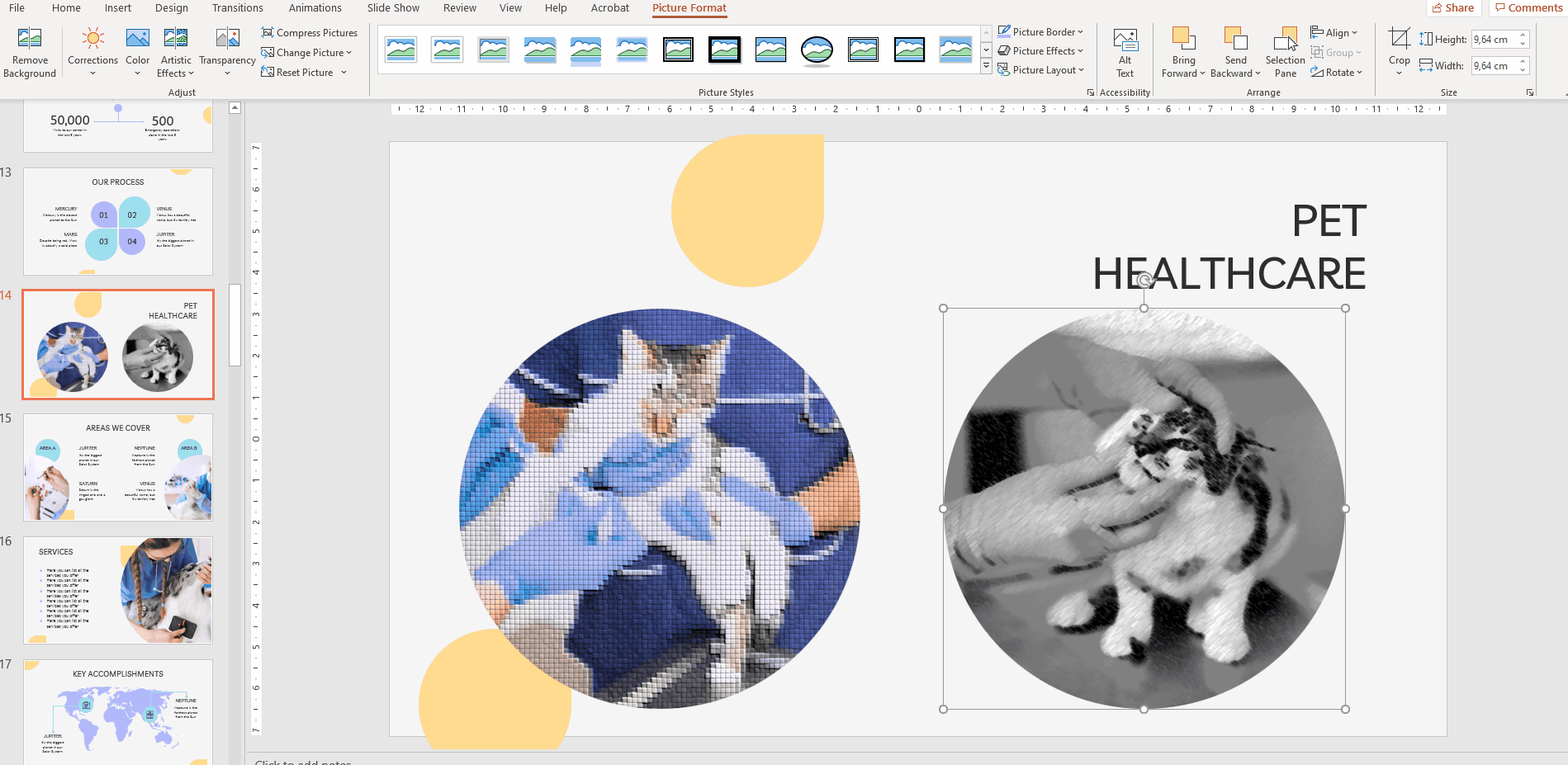Increase picture Height with stepper arrow
The width and height of the screenshot is (1568, 765).
(x=1523, y=35)
